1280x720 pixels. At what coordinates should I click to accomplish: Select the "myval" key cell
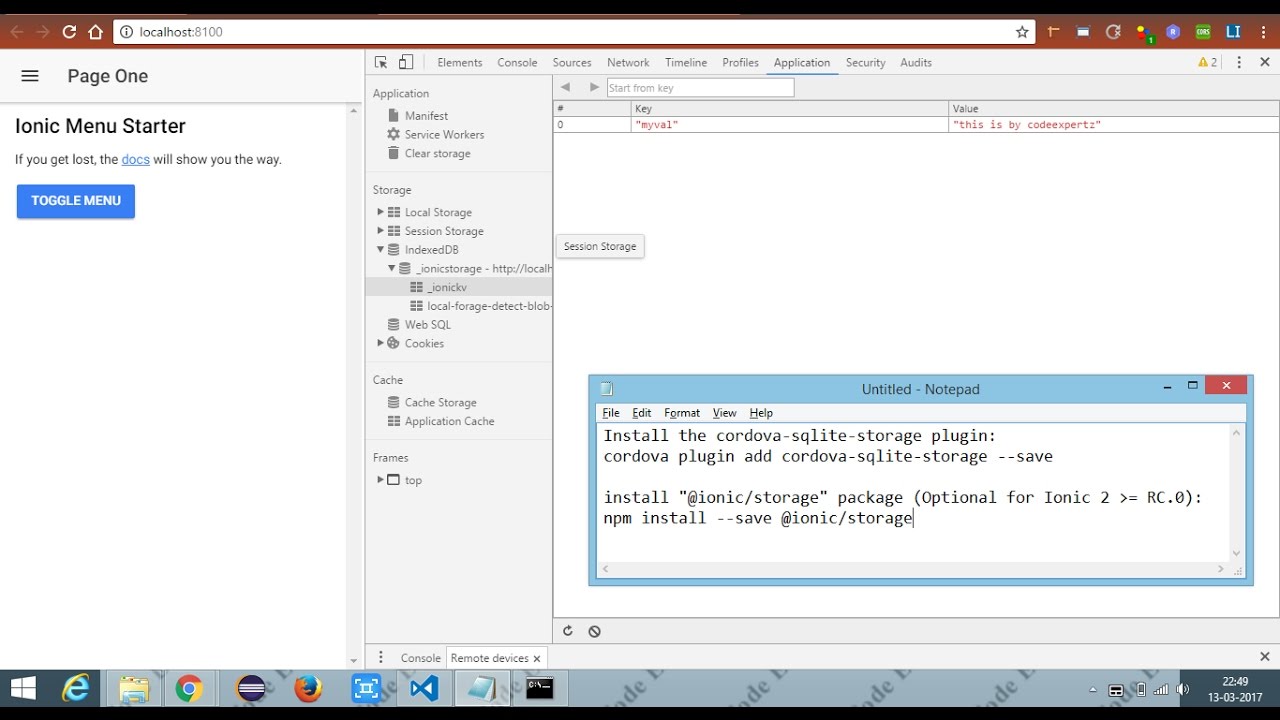click(789, 125)
